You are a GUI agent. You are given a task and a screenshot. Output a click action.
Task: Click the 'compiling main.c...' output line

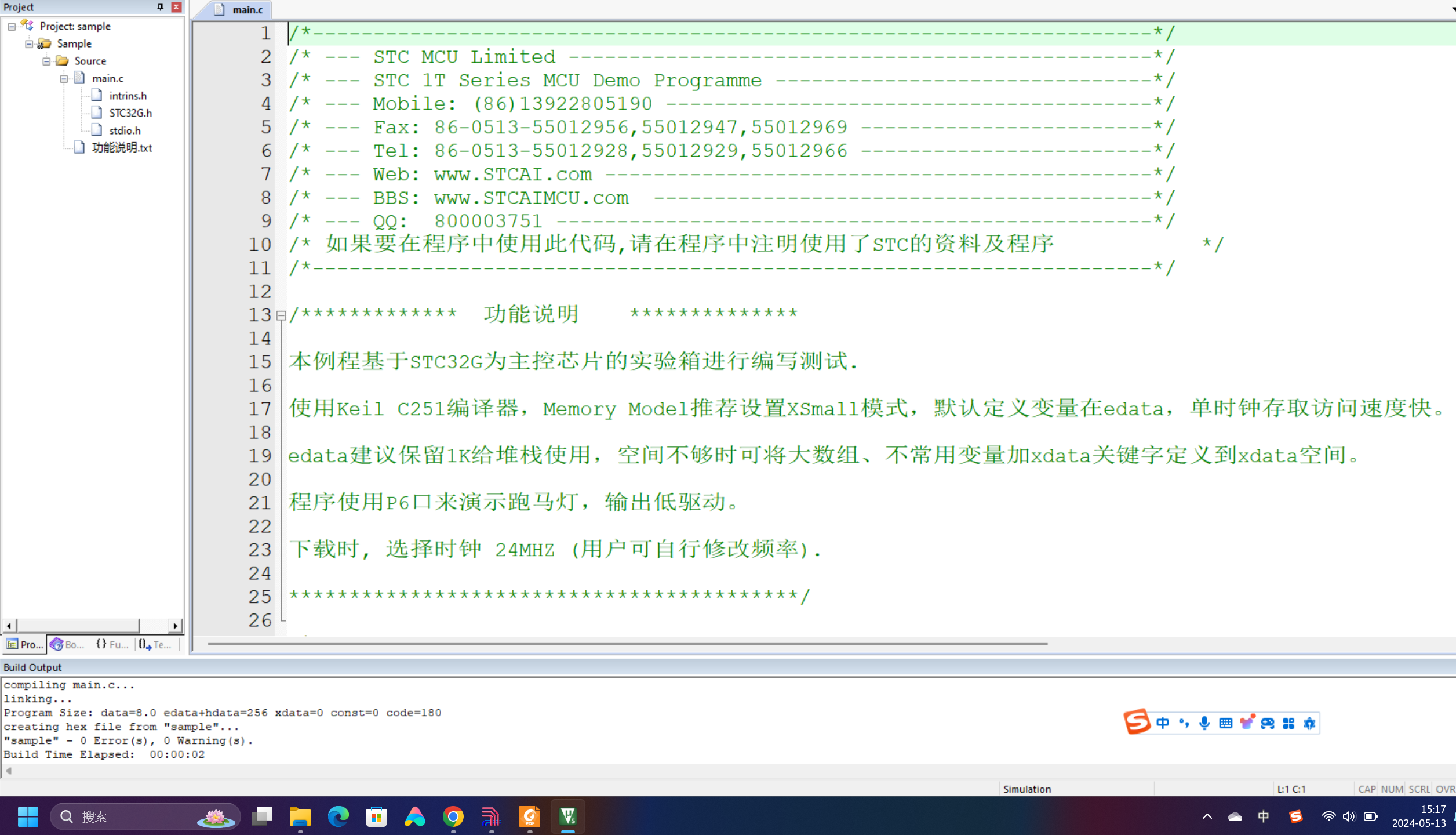tap(69, 685)
